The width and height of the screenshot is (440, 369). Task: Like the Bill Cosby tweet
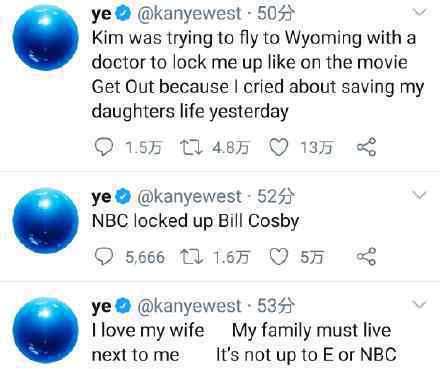[x=278, y=257]
